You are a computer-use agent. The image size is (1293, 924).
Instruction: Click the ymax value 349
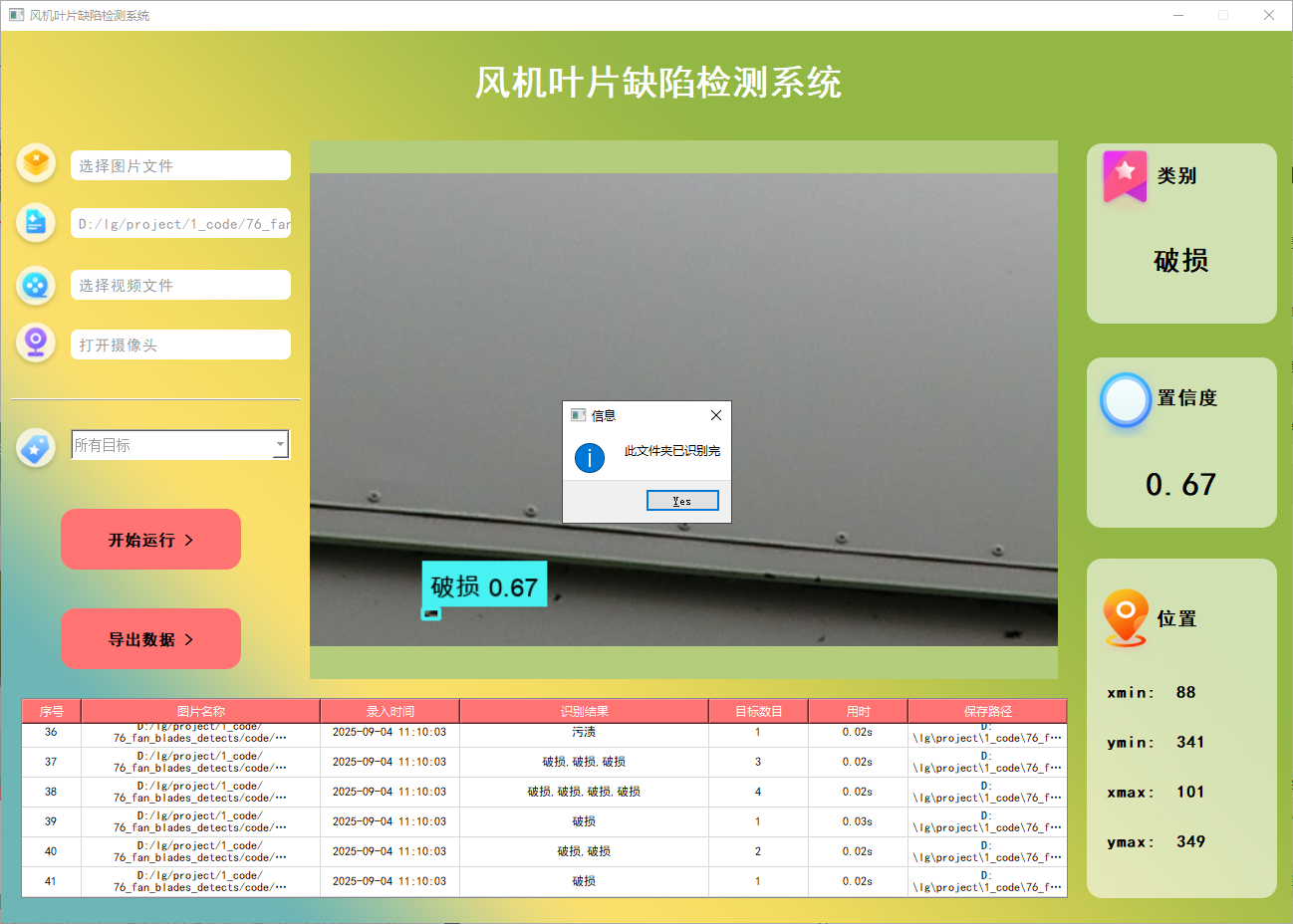(x=1190, y=841)
